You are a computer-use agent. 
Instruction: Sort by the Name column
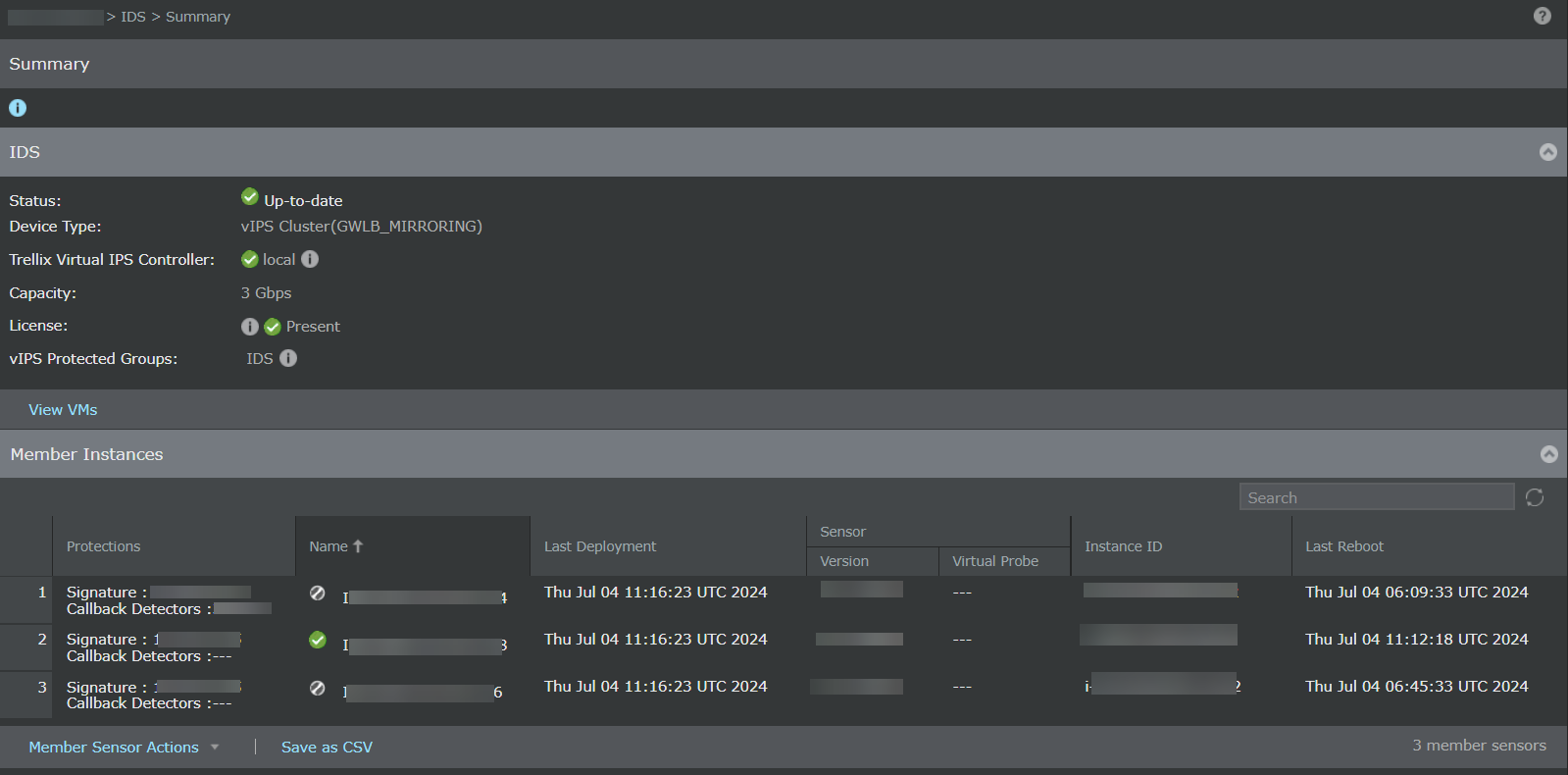336,546
